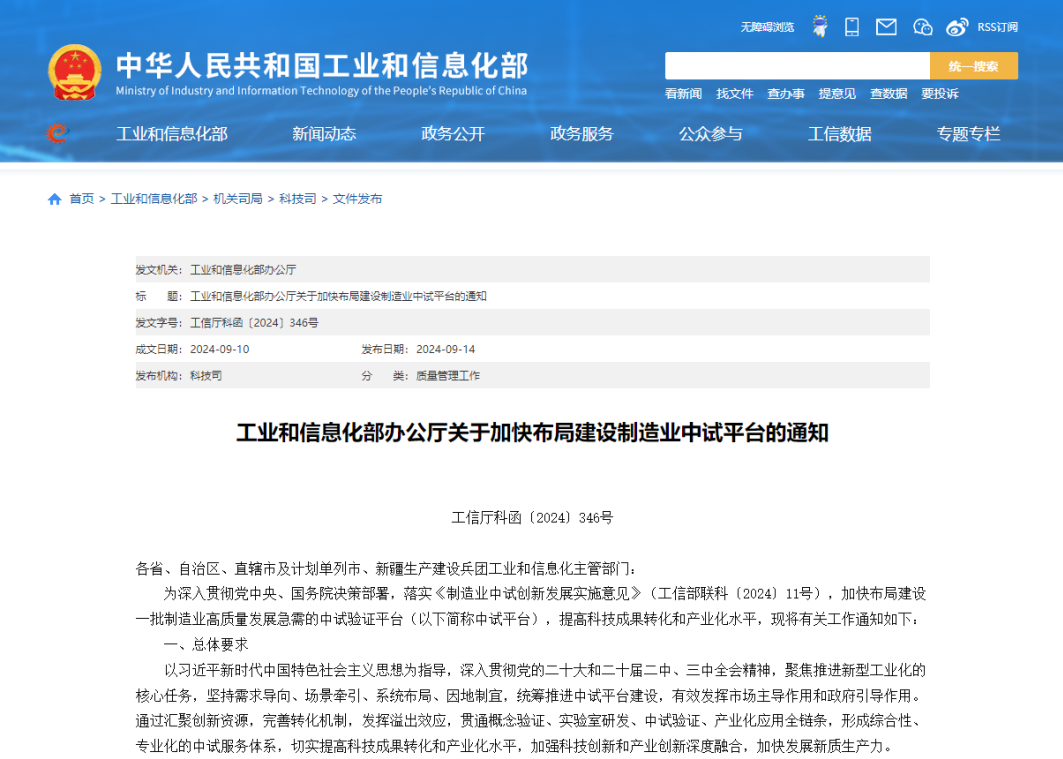
Task: Click the 找文件 quick link
Action: pyautogui.click(x=734, y=93)
